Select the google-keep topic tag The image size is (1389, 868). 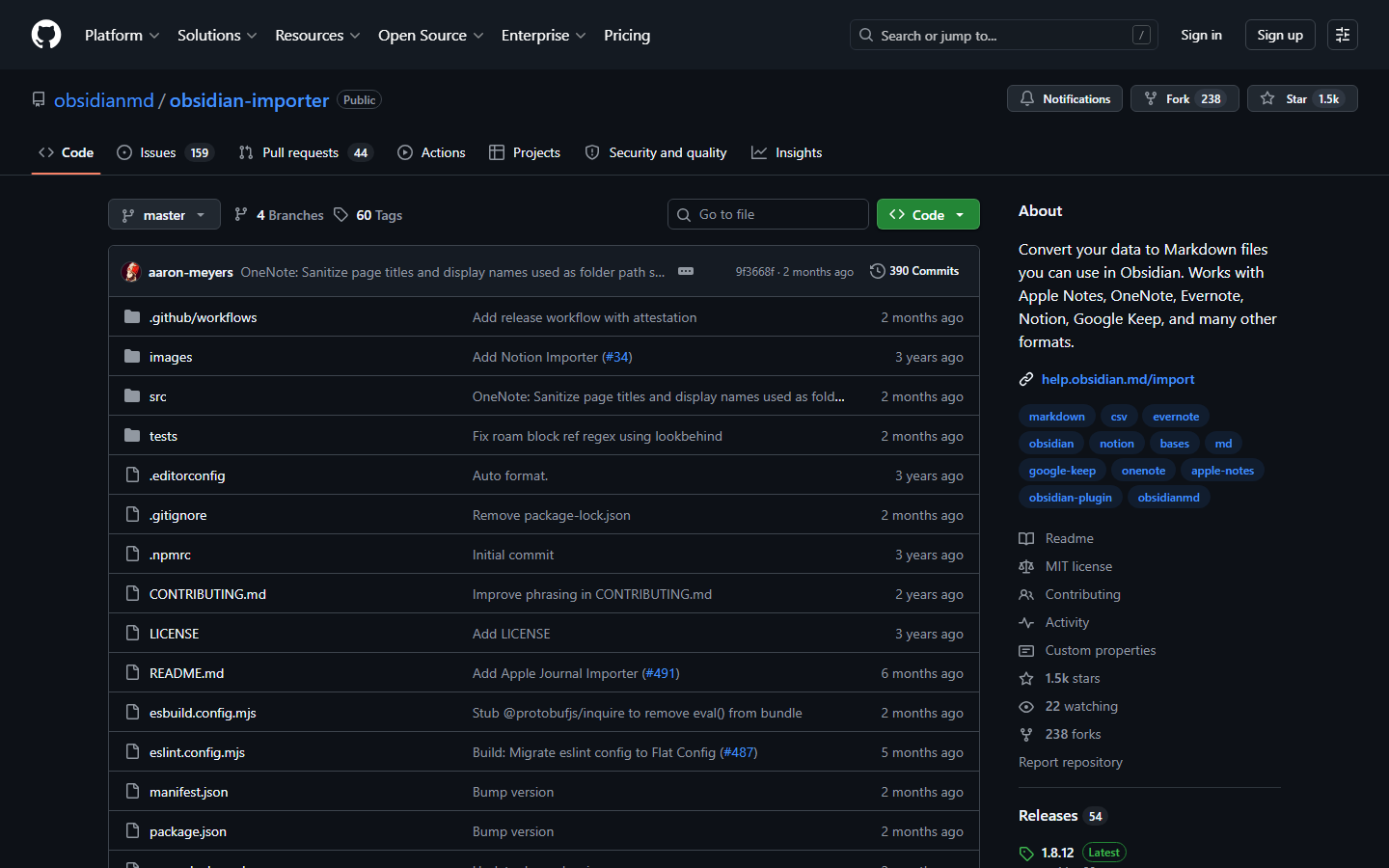coord(1062,471)
